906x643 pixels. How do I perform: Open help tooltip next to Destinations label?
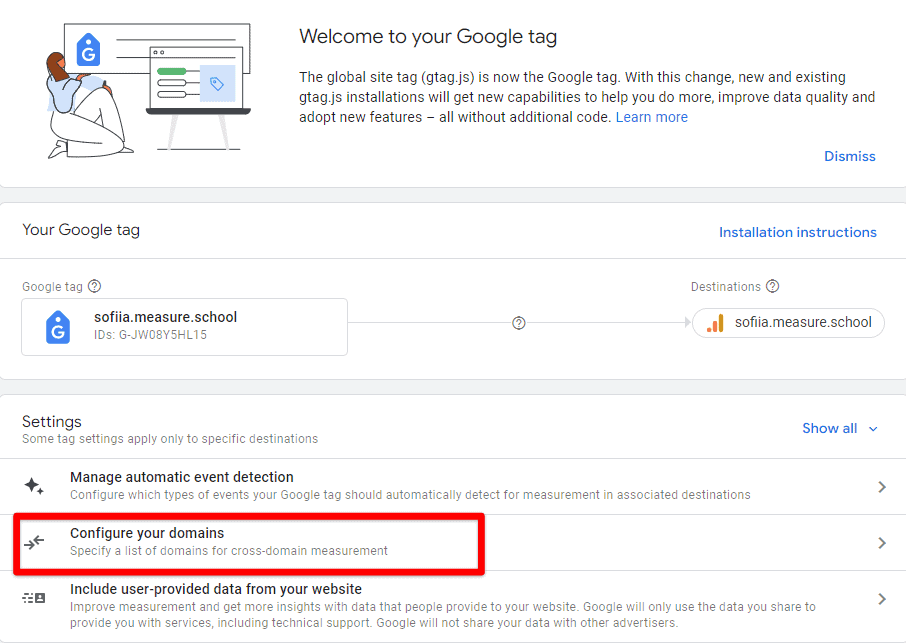click(771, 286)
